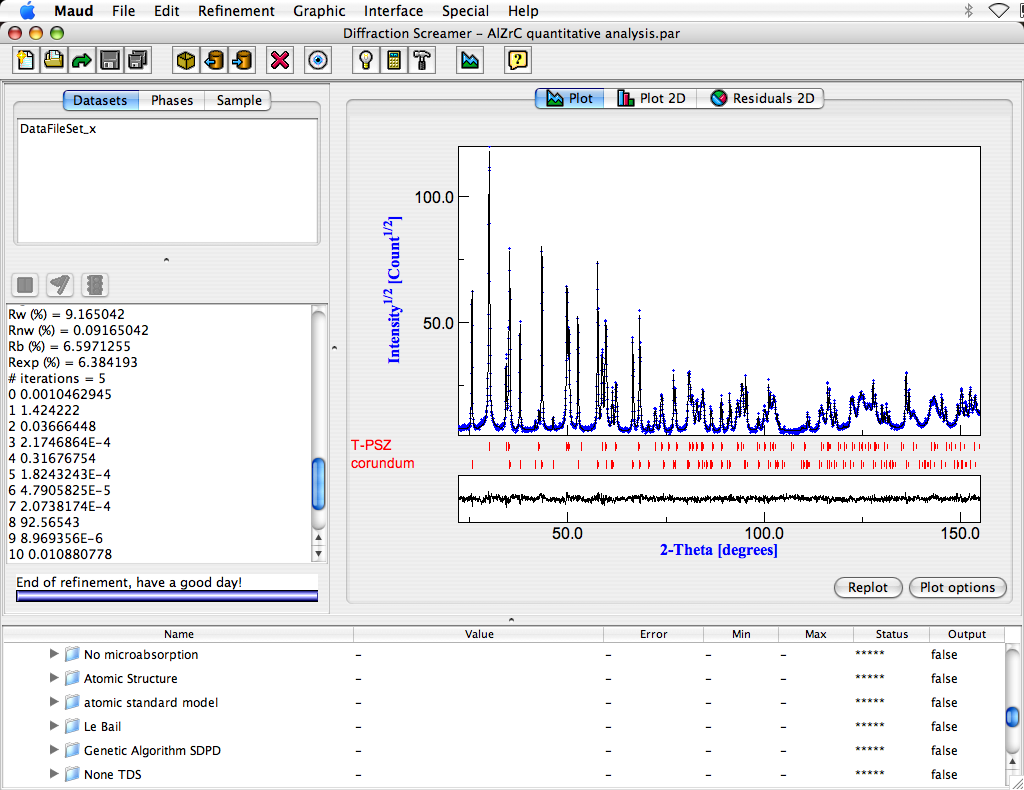This screenshot has width=1024, height=790.
Task: Open help with the yellow question mark icon
Action: click(517, 60)
